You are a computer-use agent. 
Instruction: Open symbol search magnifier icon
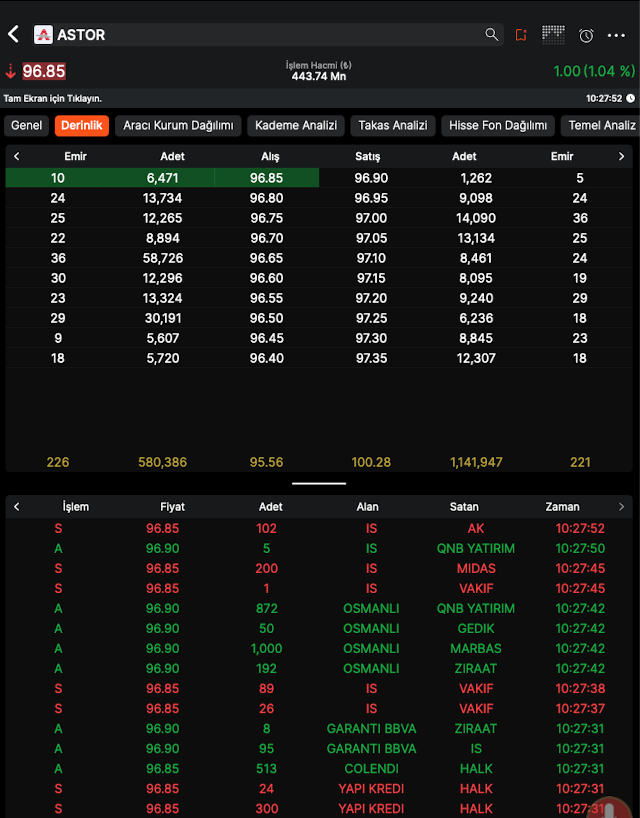coord(491,34)
